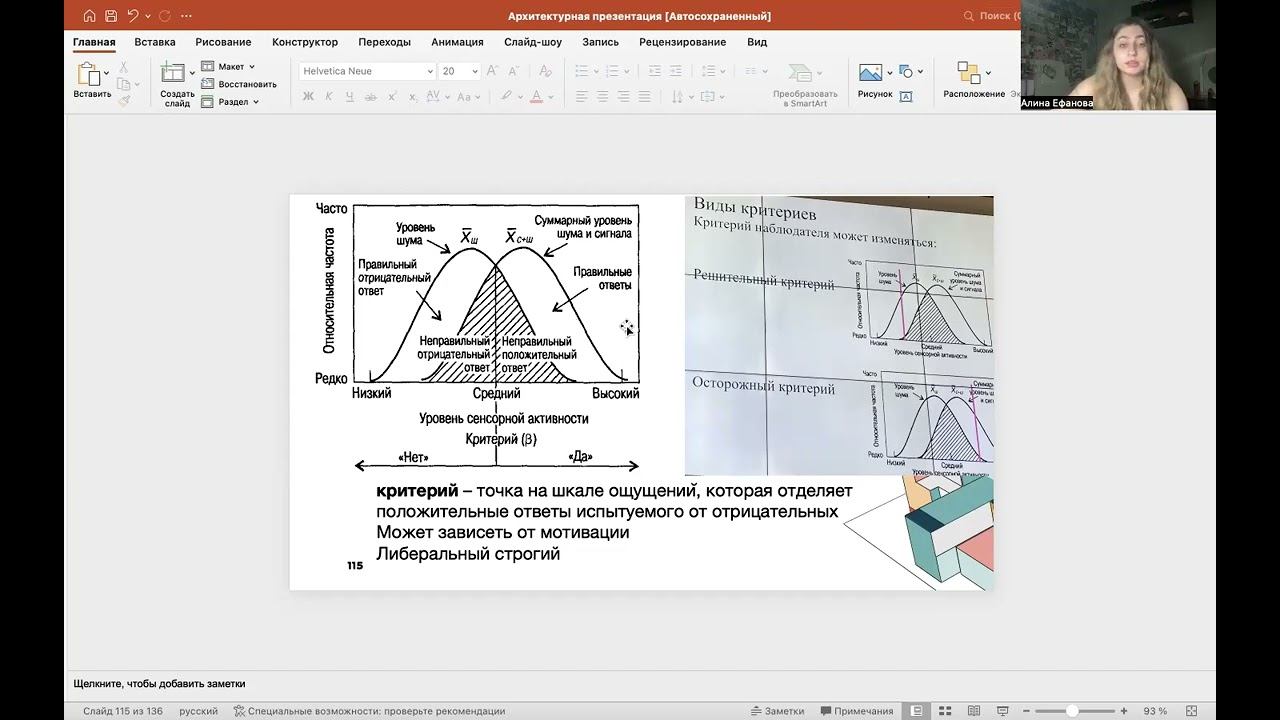Open reading view from status bar
Image resolution: width=1280 pixels, height=720 pixels.
(974, 711)
